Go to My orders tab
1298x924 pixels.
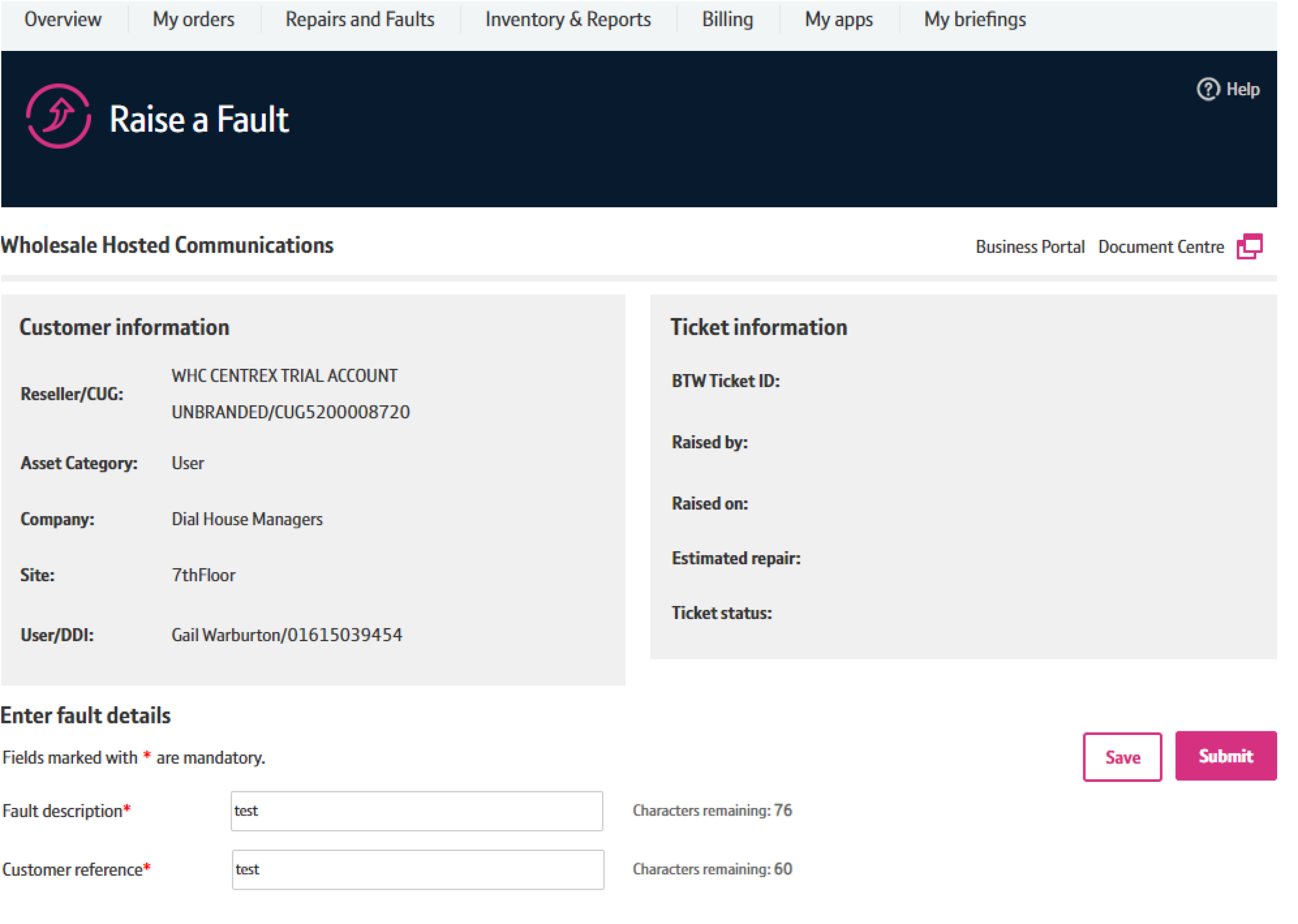pos(193,19)
